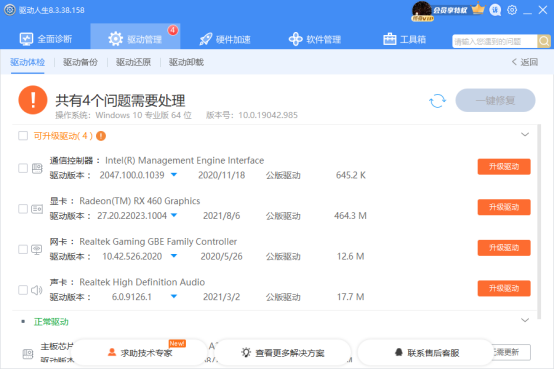The image size is (554, 369).
Task: Click 升级驱动 for Radeon RX 460
Action: (x=504, y=207)
